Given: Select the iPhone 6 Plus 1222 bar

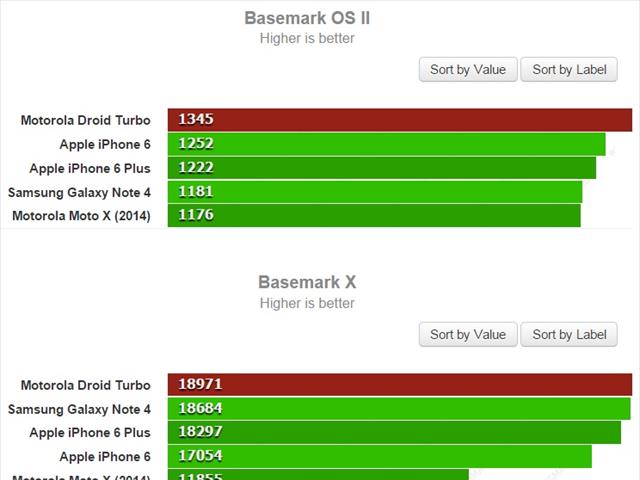Looking at the screenshot, I should tap(382, 168).
